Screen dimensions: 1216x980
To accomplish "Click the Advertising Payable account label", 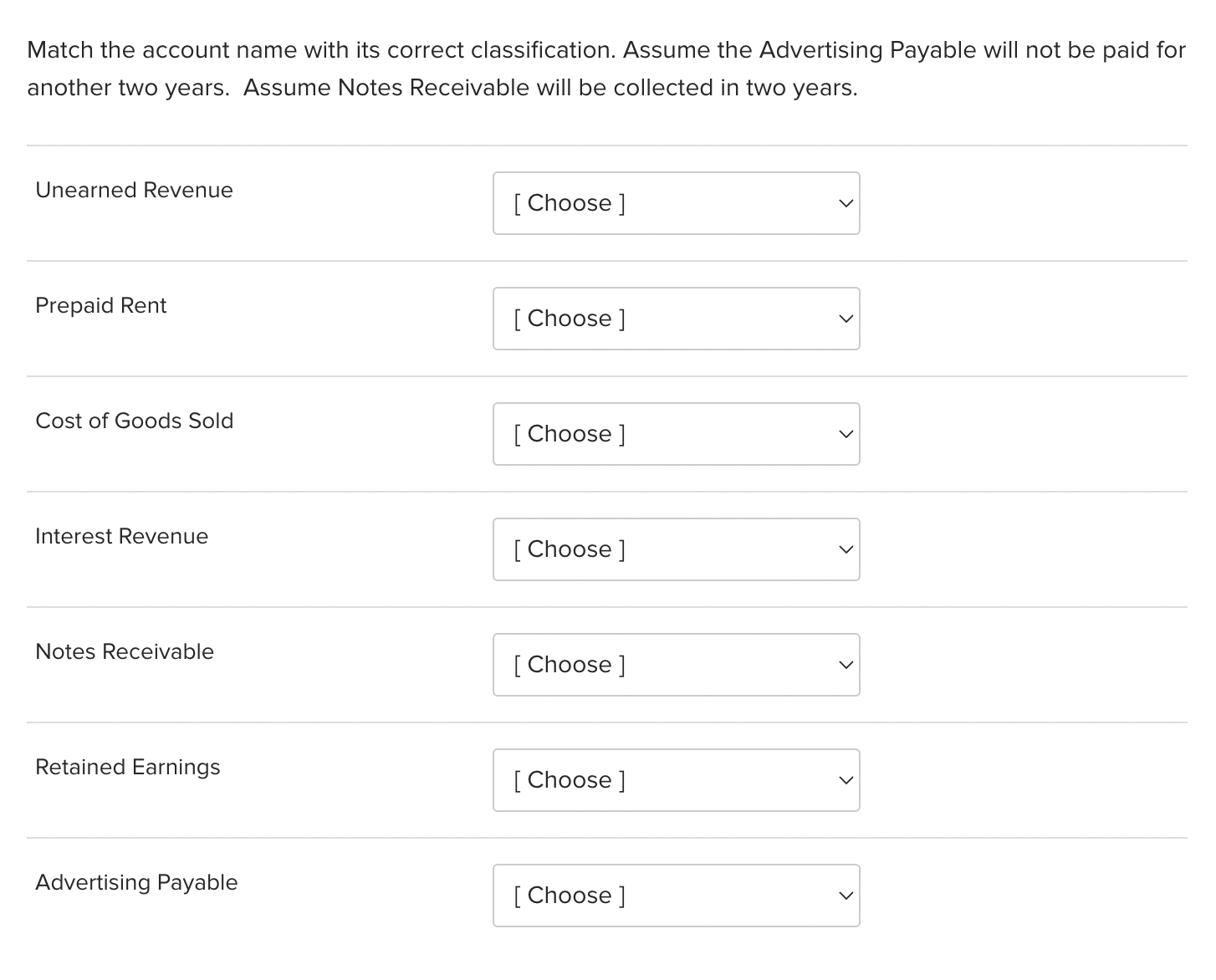I will point(136,883).
